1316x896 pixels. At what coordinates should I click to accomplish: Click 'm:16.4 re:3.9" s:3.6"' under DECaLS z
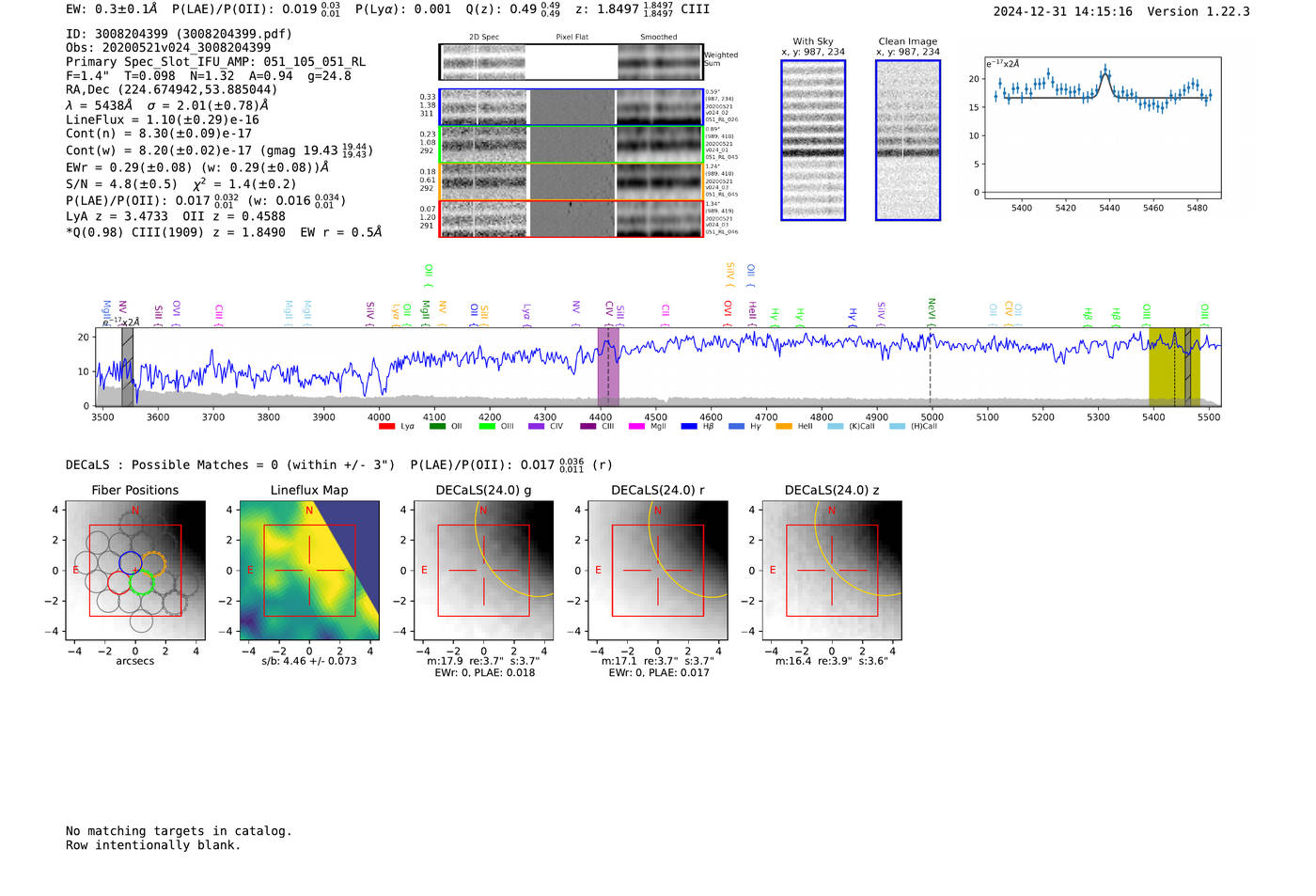[832, 661]
